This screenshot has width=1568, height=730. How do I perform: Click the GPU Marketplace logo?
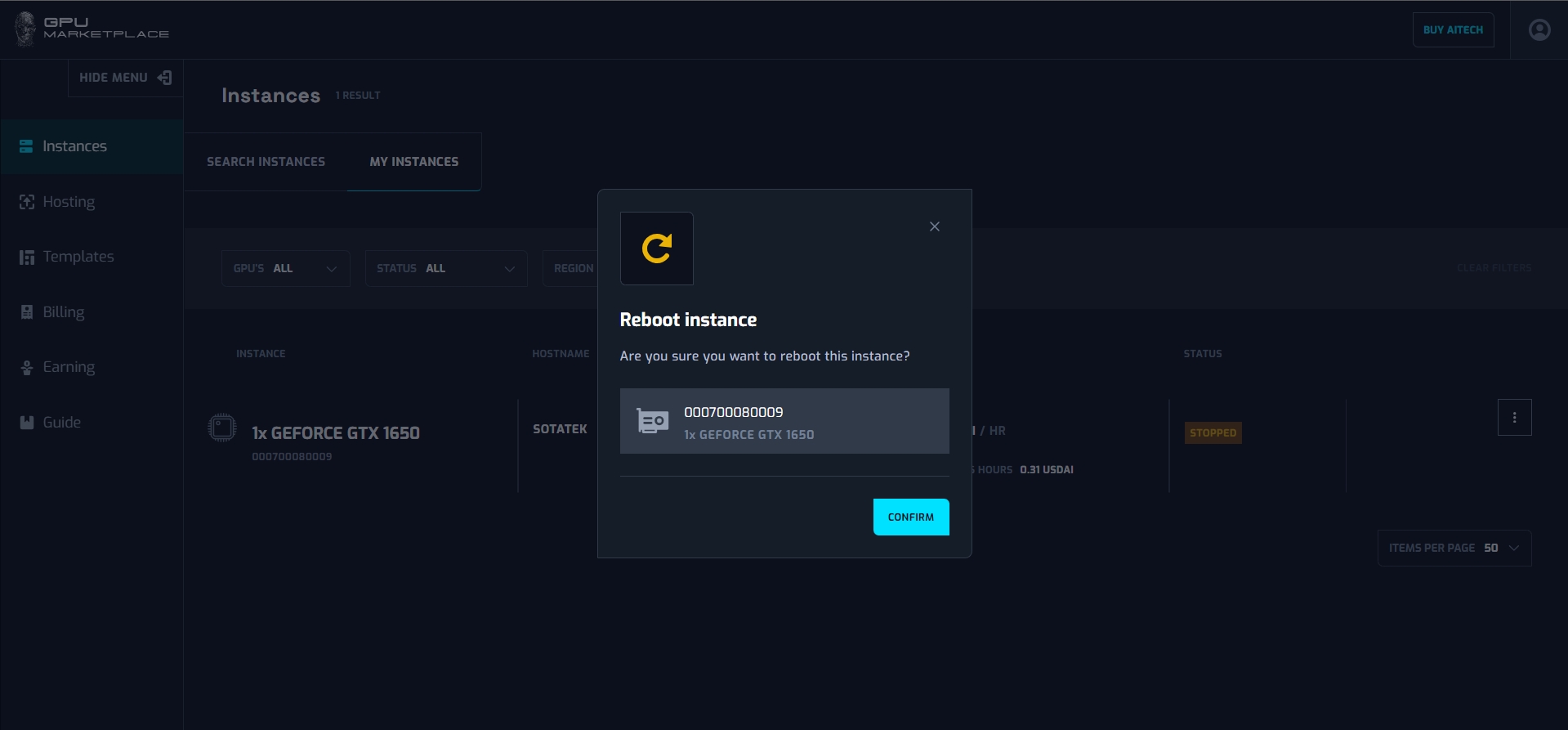[92, 29]
